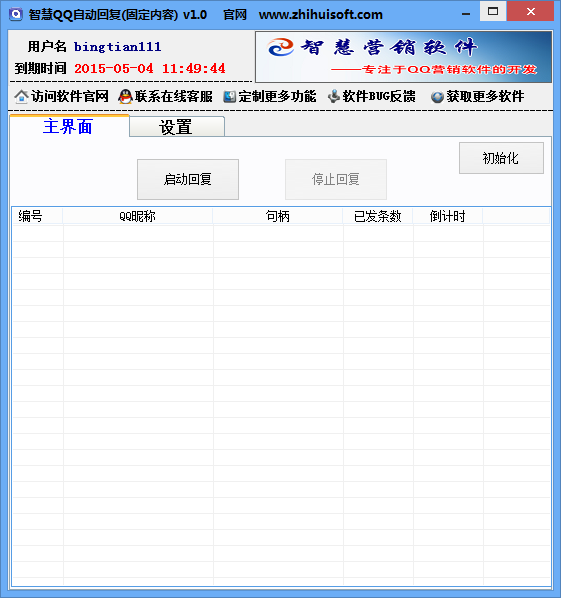Click the 启动回复 button
Image resolution: width=561 pixels, height=598 pixels.
tap(188, 179)
